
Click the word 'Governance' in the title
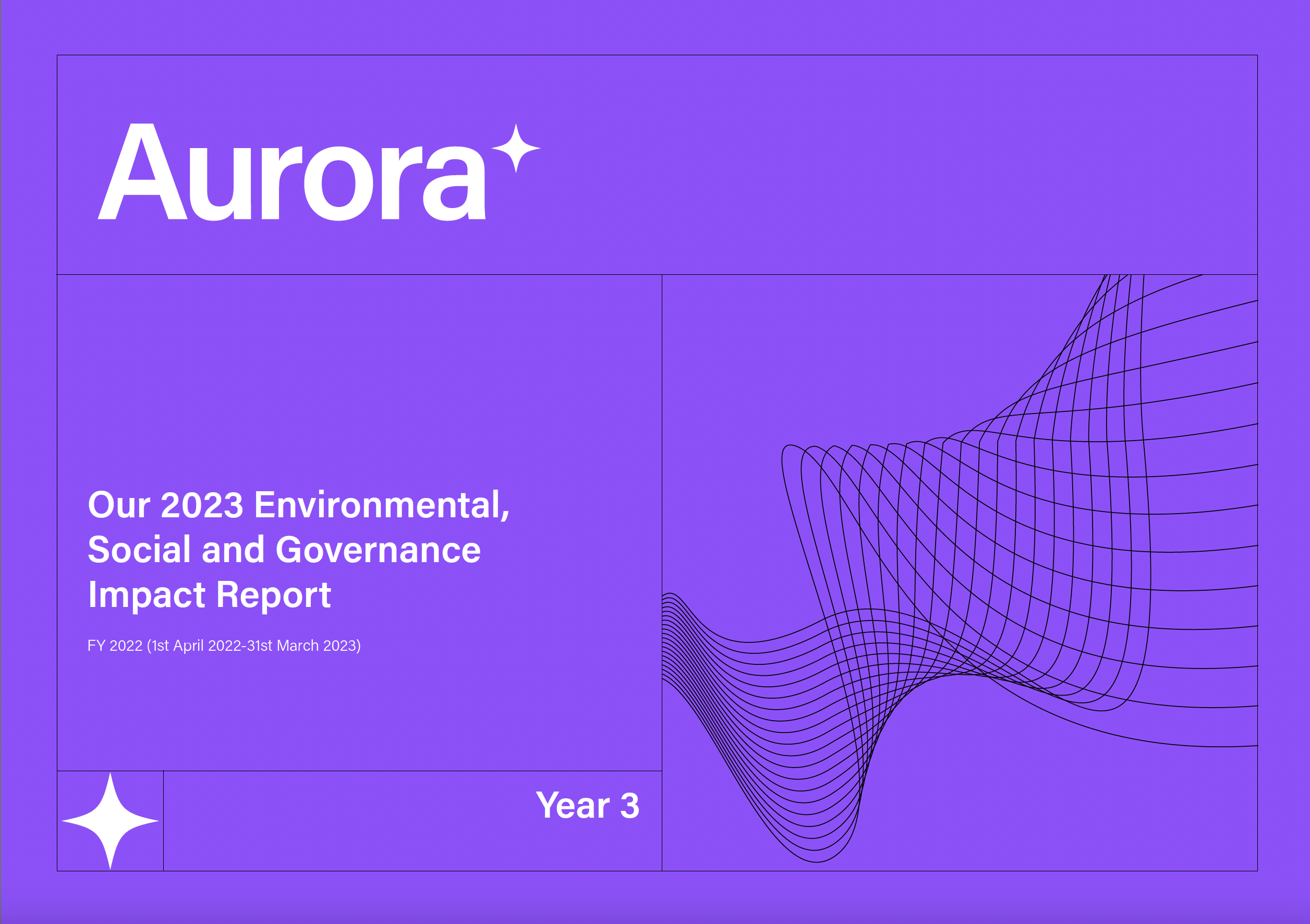[378, 550]
